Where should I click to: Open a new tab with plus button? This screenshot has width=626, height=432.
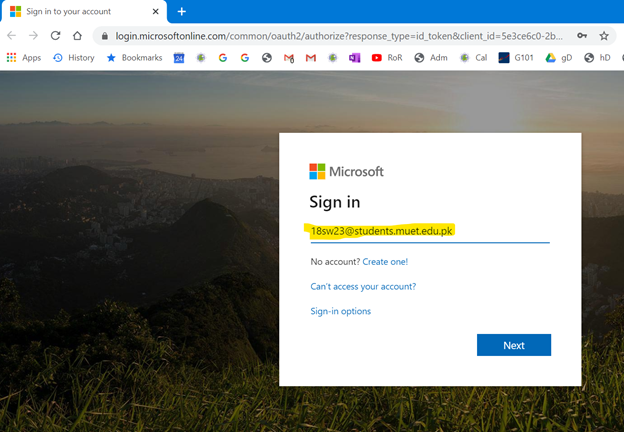(182, 12)
